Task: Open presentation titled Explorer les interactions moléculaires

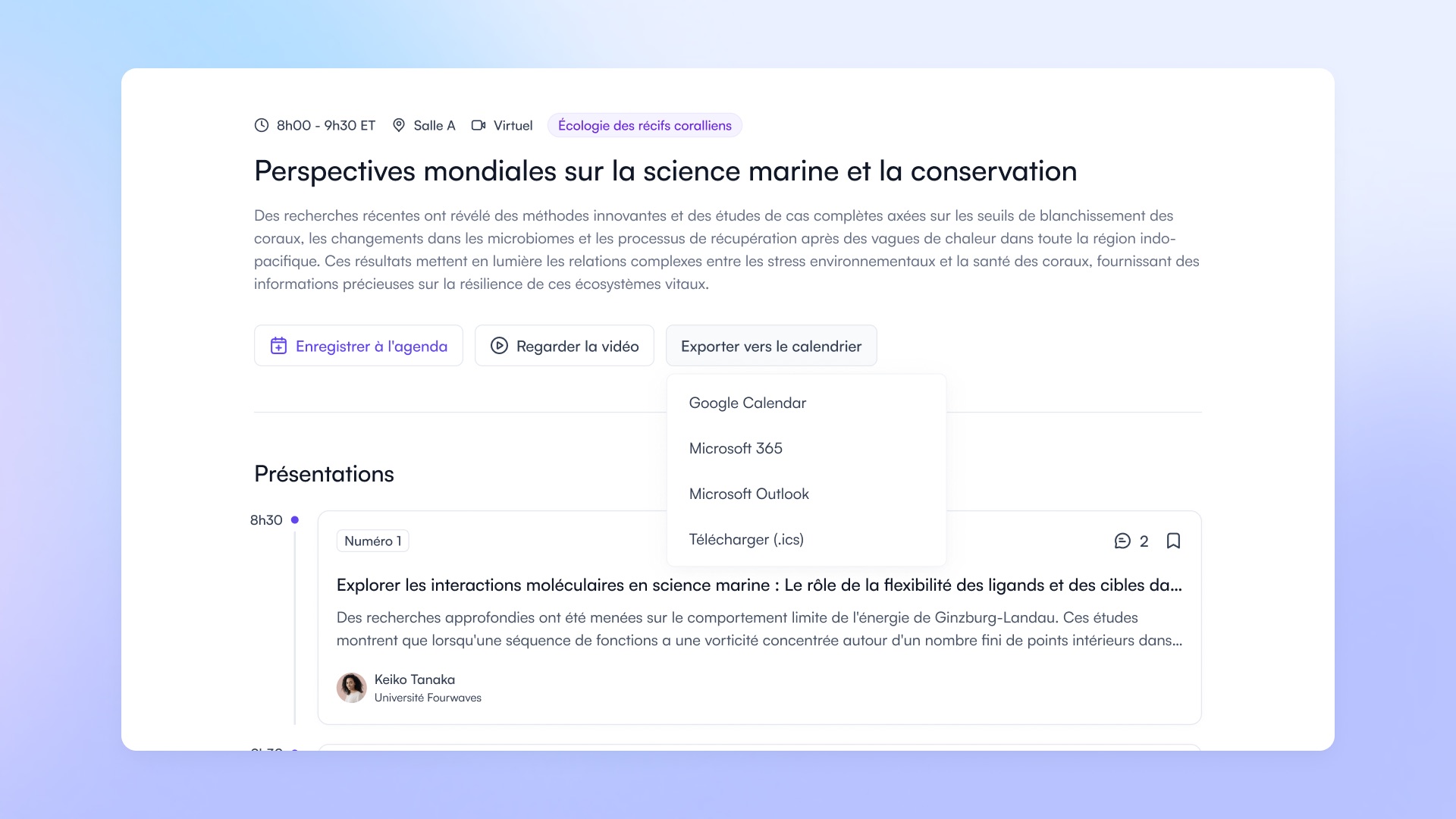Action: [758, 585]
